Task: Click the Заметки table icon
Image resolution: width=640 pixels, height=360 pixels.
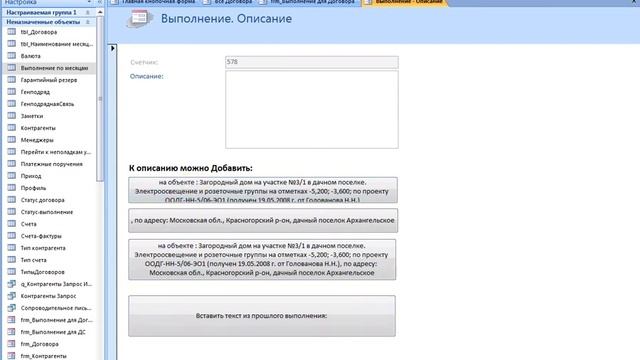Action: [x=12, y=116]
